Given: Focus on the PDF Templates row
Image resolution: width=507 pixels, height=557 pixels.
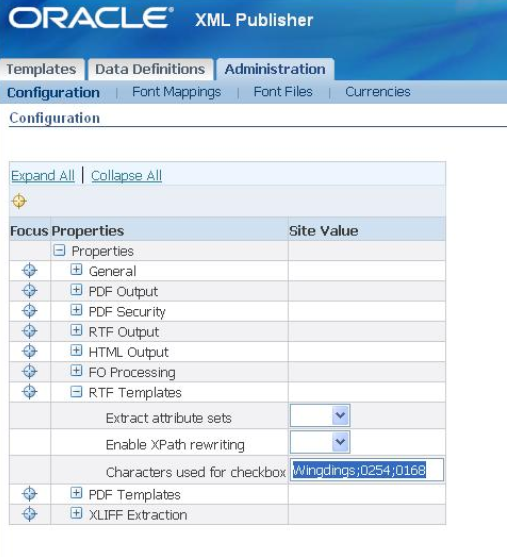Looking at the screenshot, I should (29, 494).
